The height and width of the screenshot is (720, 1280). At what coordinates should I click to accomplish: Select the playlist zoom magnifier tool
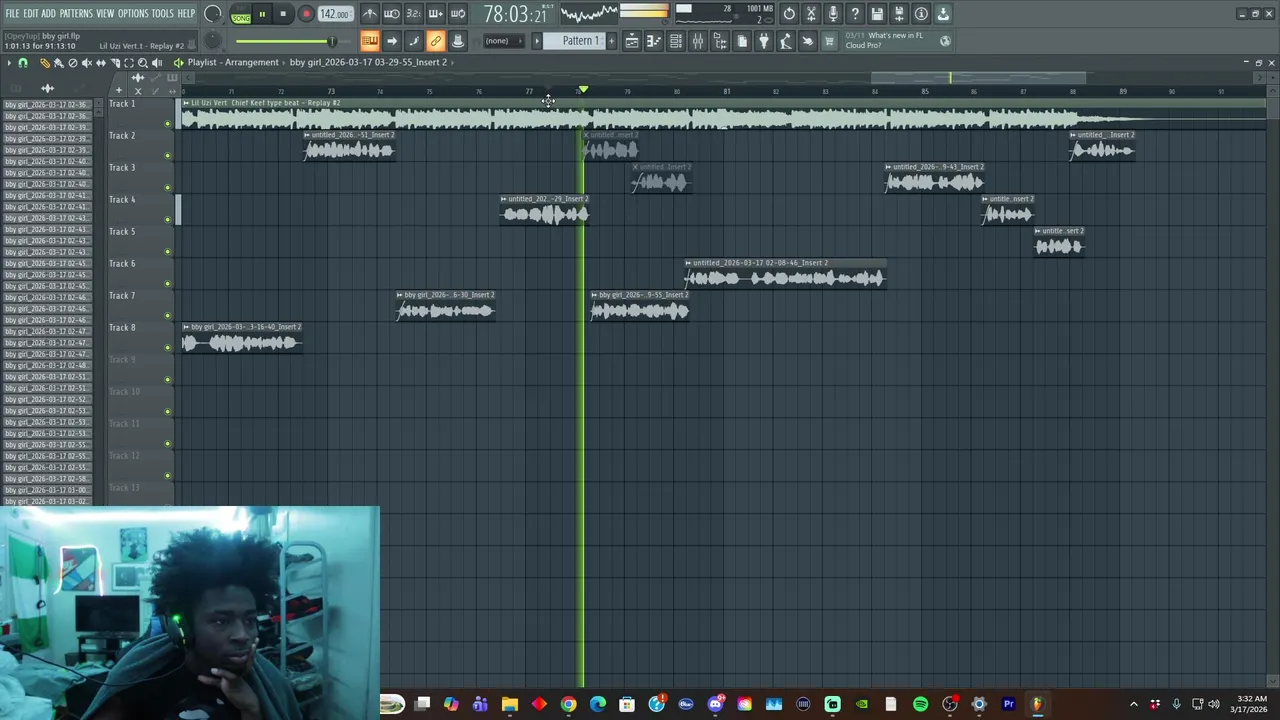(x=142, y=62)
